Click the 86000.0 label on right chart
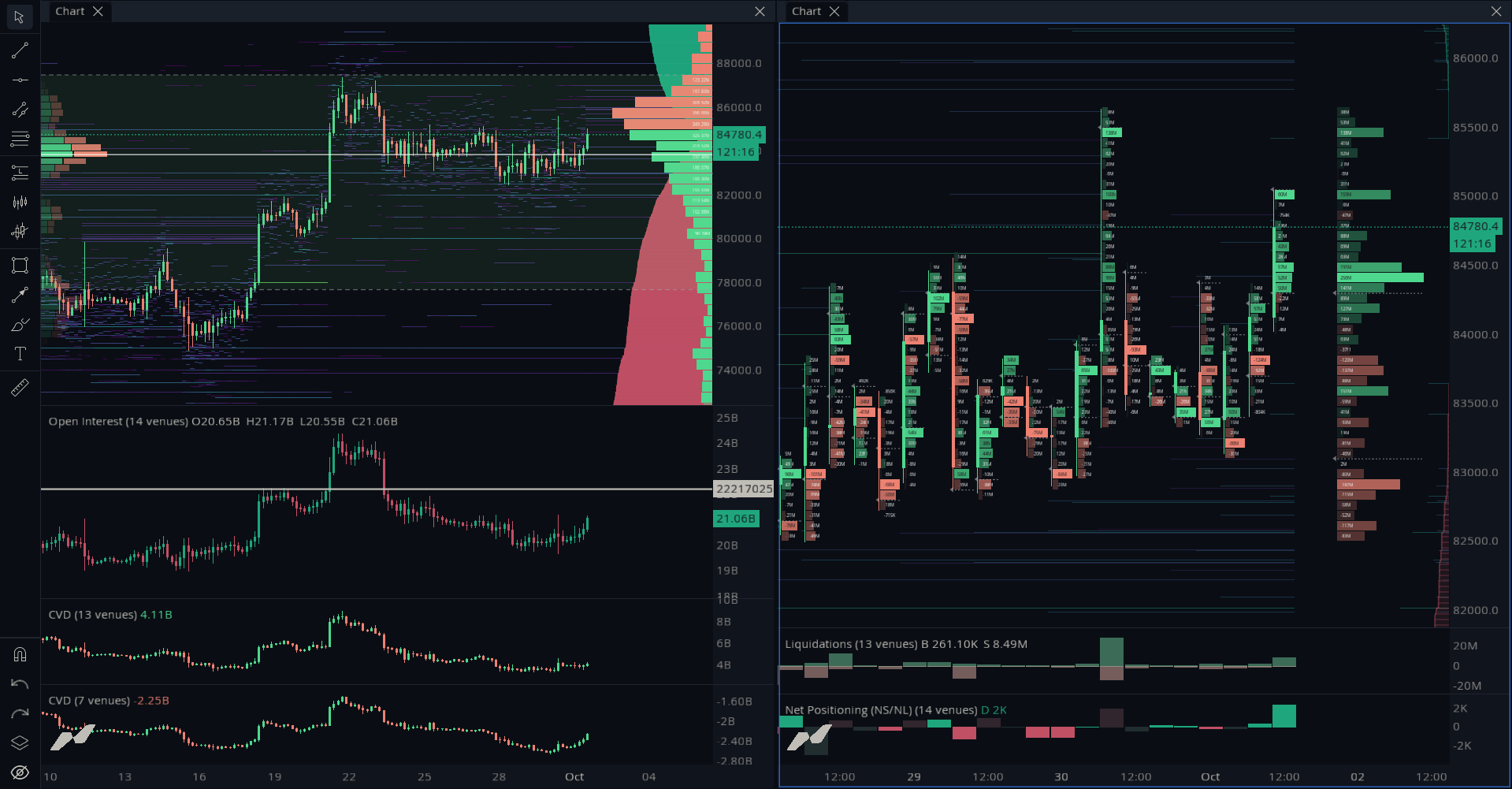 click(1476, 58)
